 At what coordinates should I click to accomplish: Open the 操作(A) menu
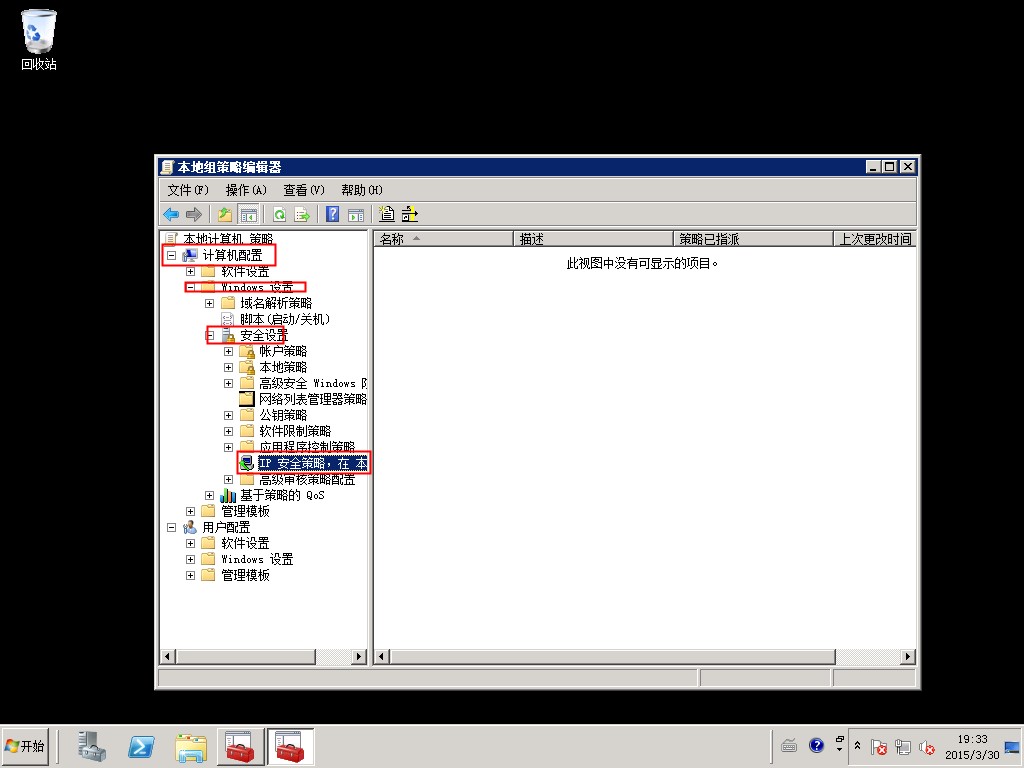(245, 190)
